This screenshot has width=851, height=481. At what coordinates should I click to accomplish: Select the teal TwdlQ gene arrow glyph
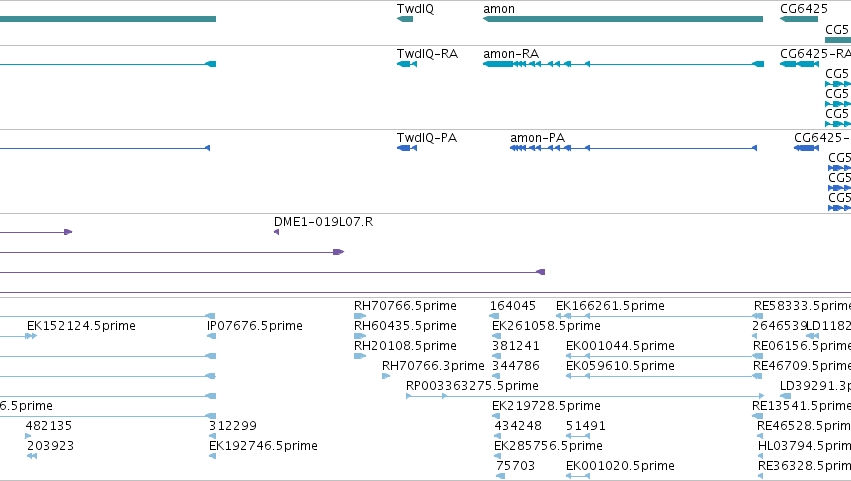405,19
